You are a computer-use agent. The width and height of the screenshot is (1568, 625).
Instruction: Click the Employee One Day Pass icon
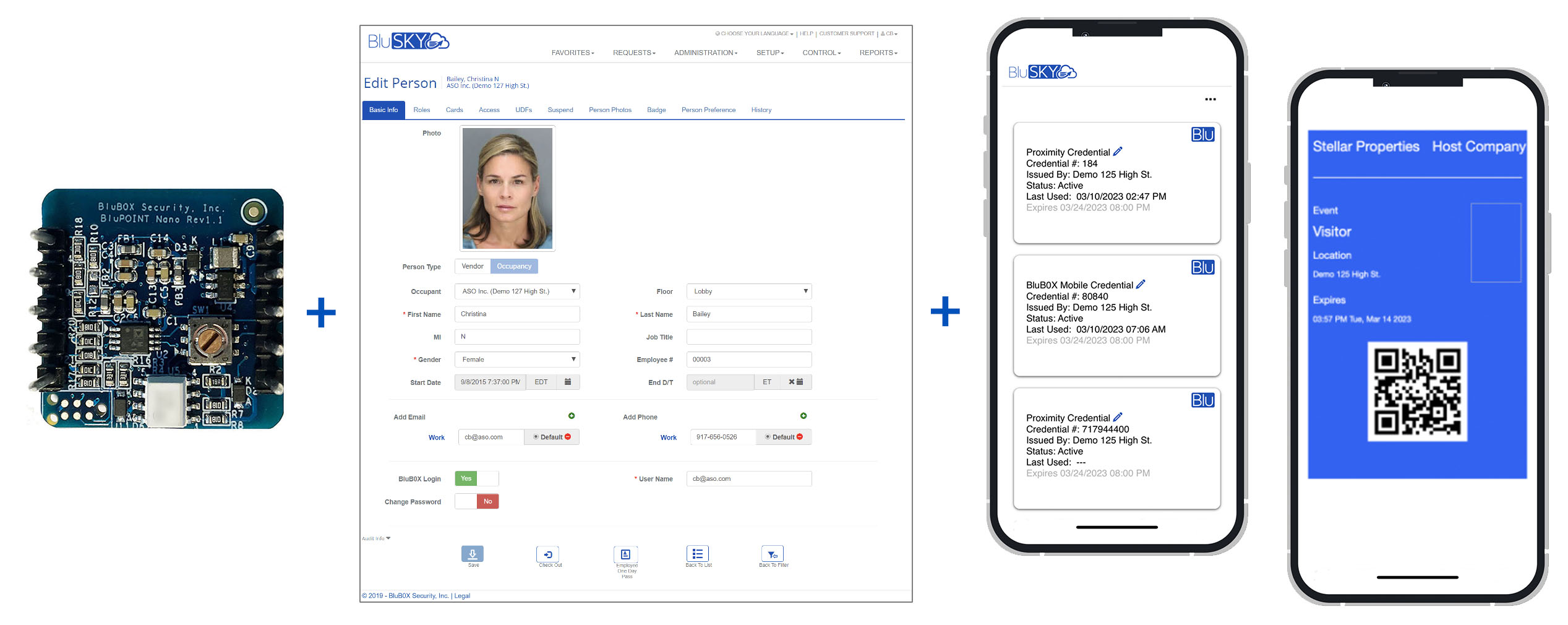625,554
